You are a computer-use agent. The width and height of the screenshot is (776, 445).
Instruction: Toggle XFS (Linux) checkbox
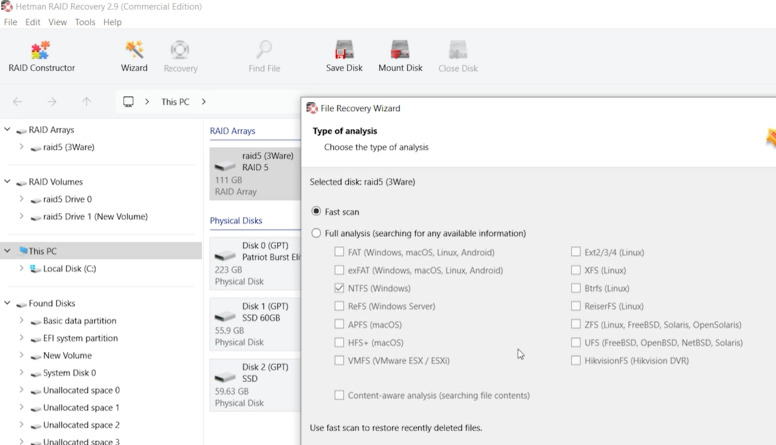click(x=576, y=270)
